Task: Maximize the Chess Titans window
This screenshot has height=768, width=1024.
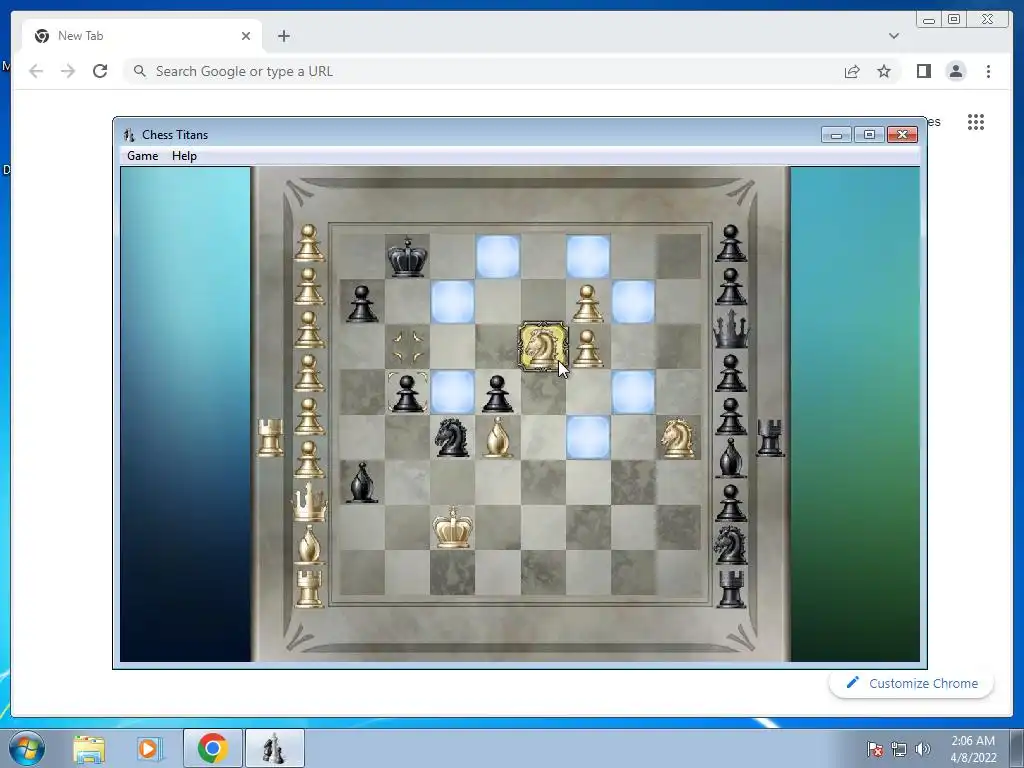Action: tap(869, 135)
